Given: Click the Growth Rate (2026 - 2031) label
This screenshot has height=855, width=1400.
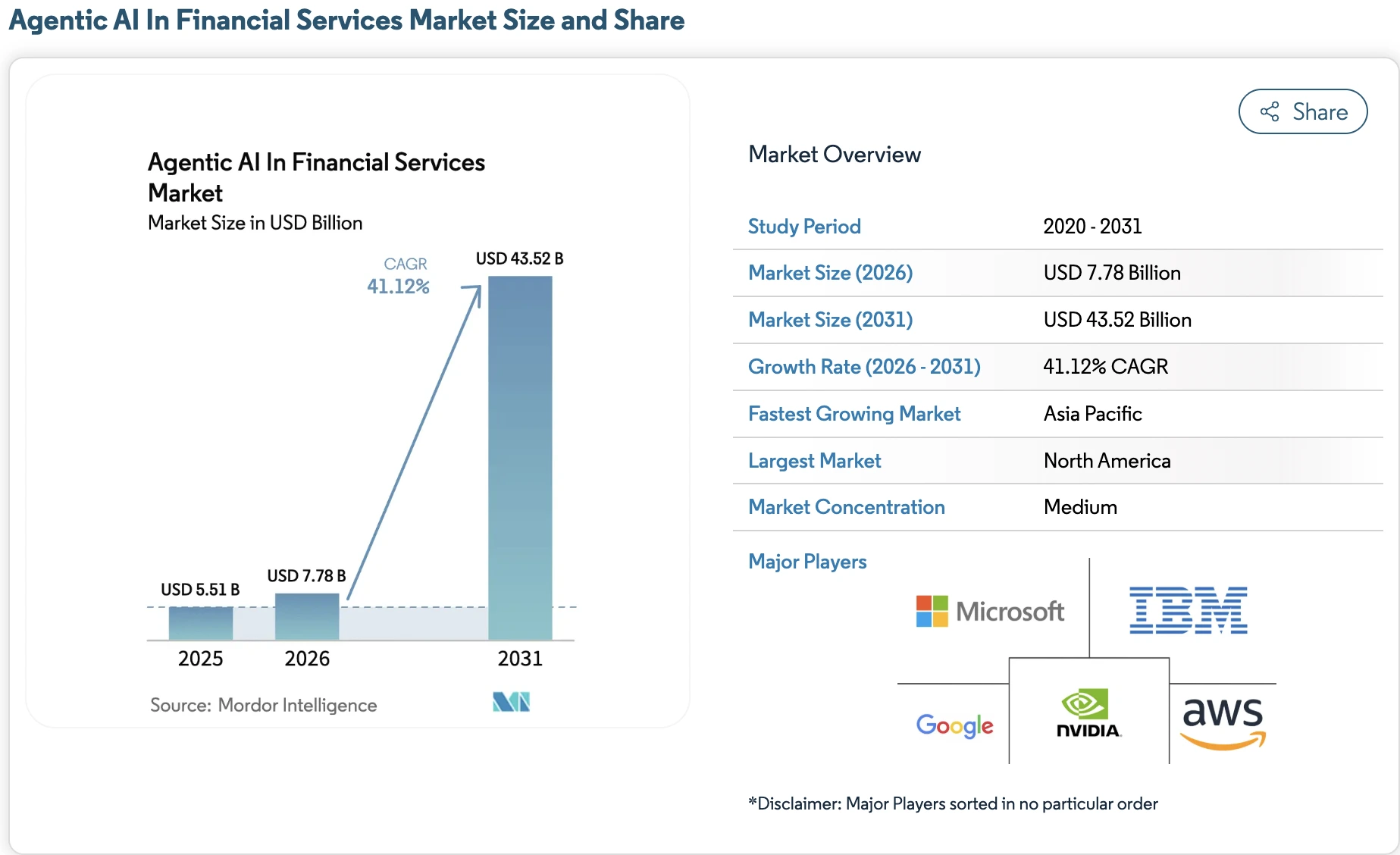Looking at the screenshot, I should [864, 367].
